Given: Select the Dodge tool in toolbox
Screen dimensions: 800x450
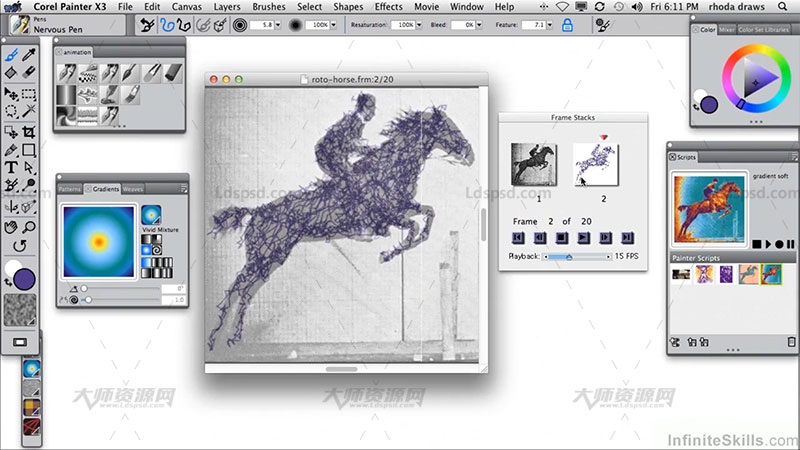Looking at the screenshot, I should click(29, 185).
